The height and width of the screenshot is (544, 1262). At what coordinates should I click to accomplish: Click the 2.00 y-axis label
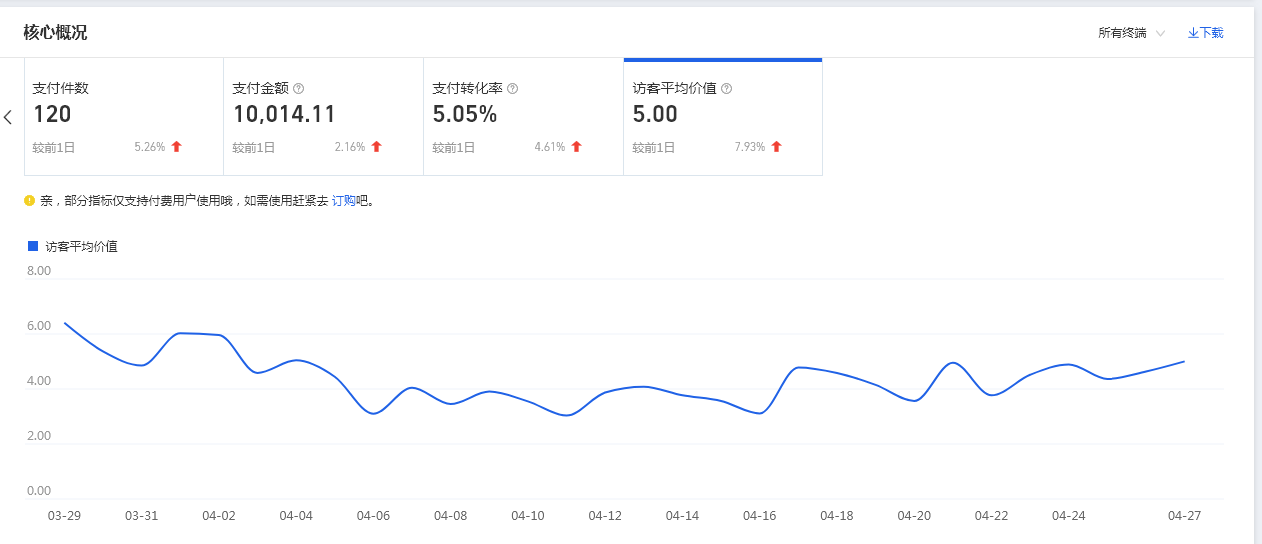[x=39, y=436]
